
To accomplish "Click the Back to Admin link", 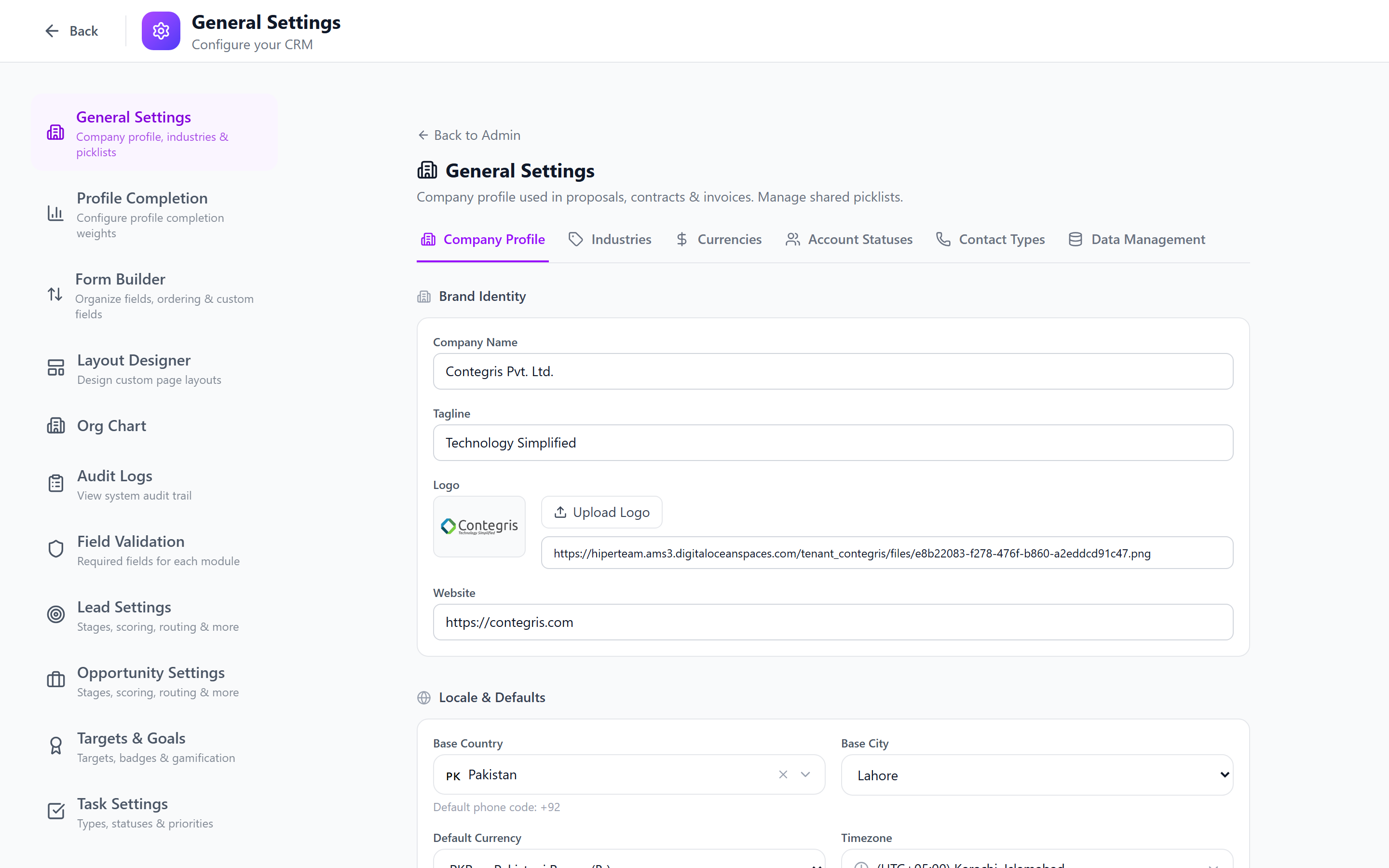I will point(469,135).
